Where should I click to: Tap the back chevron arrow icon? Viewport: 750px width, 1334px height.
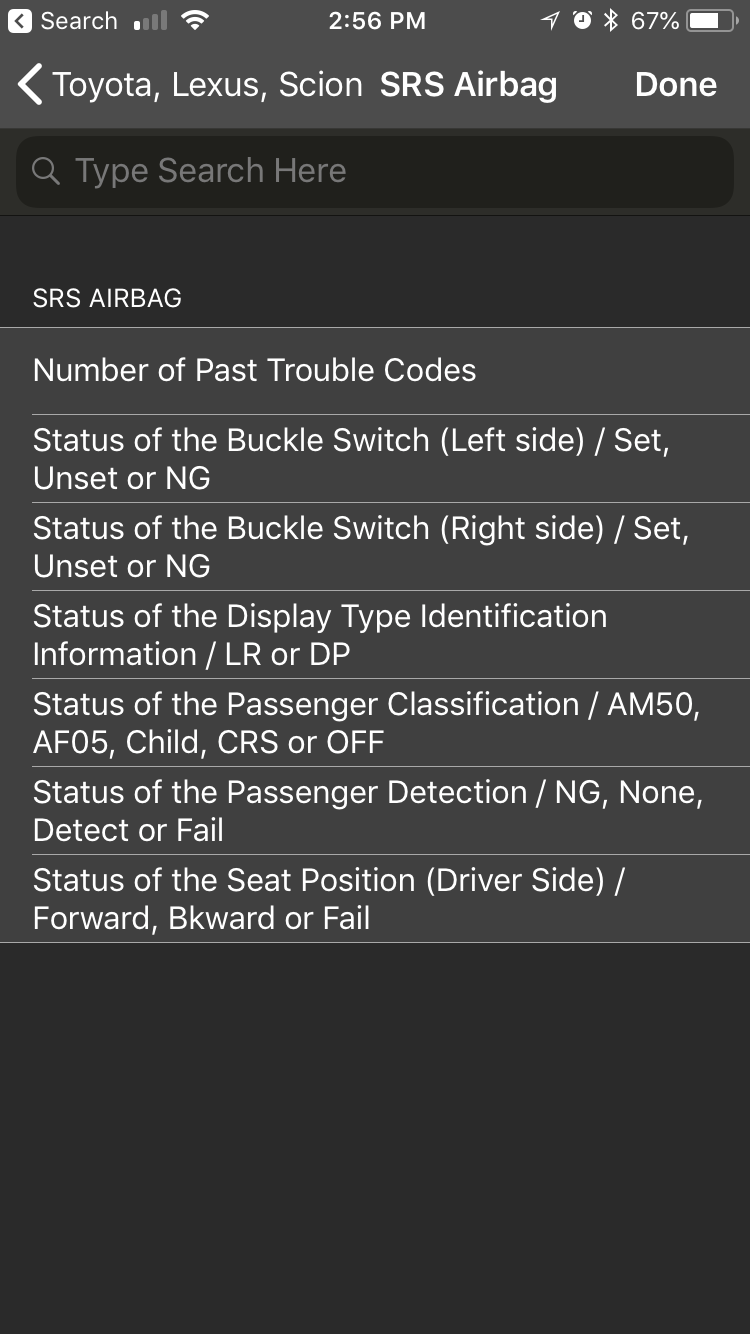pos(30,85)
